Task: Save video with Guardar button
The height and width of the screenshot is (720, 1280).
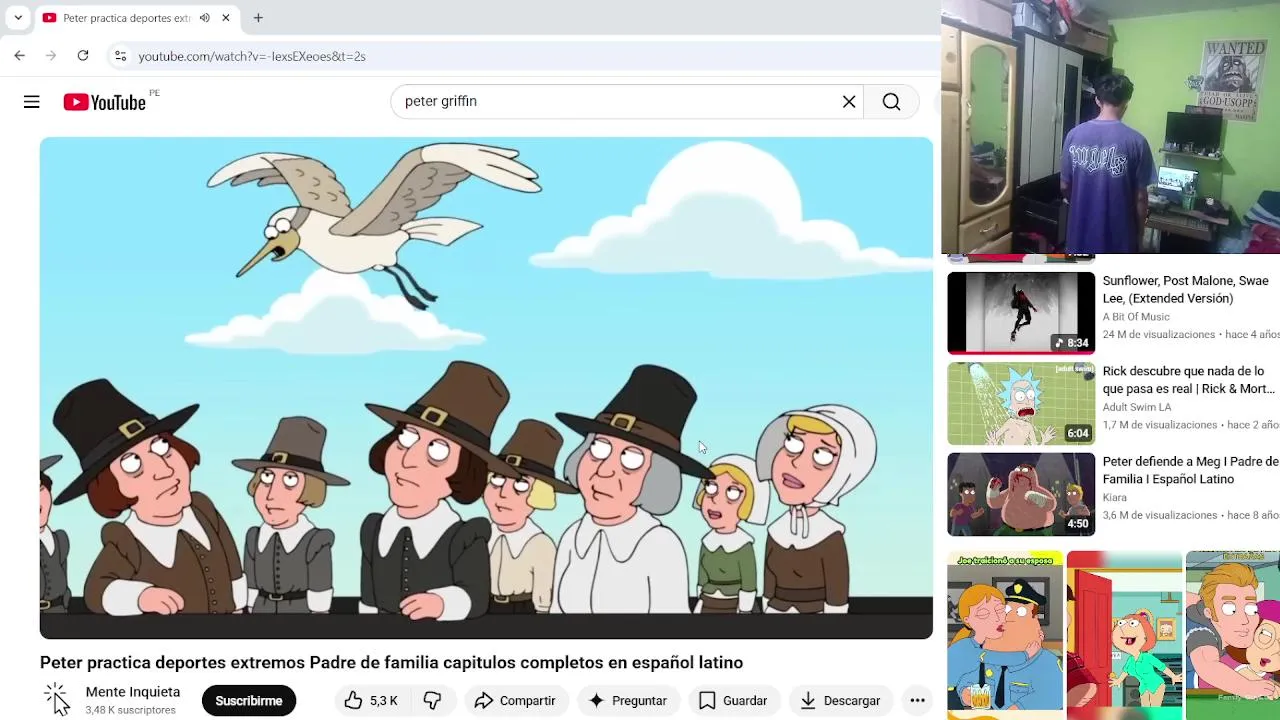Action: pos(733,701)
